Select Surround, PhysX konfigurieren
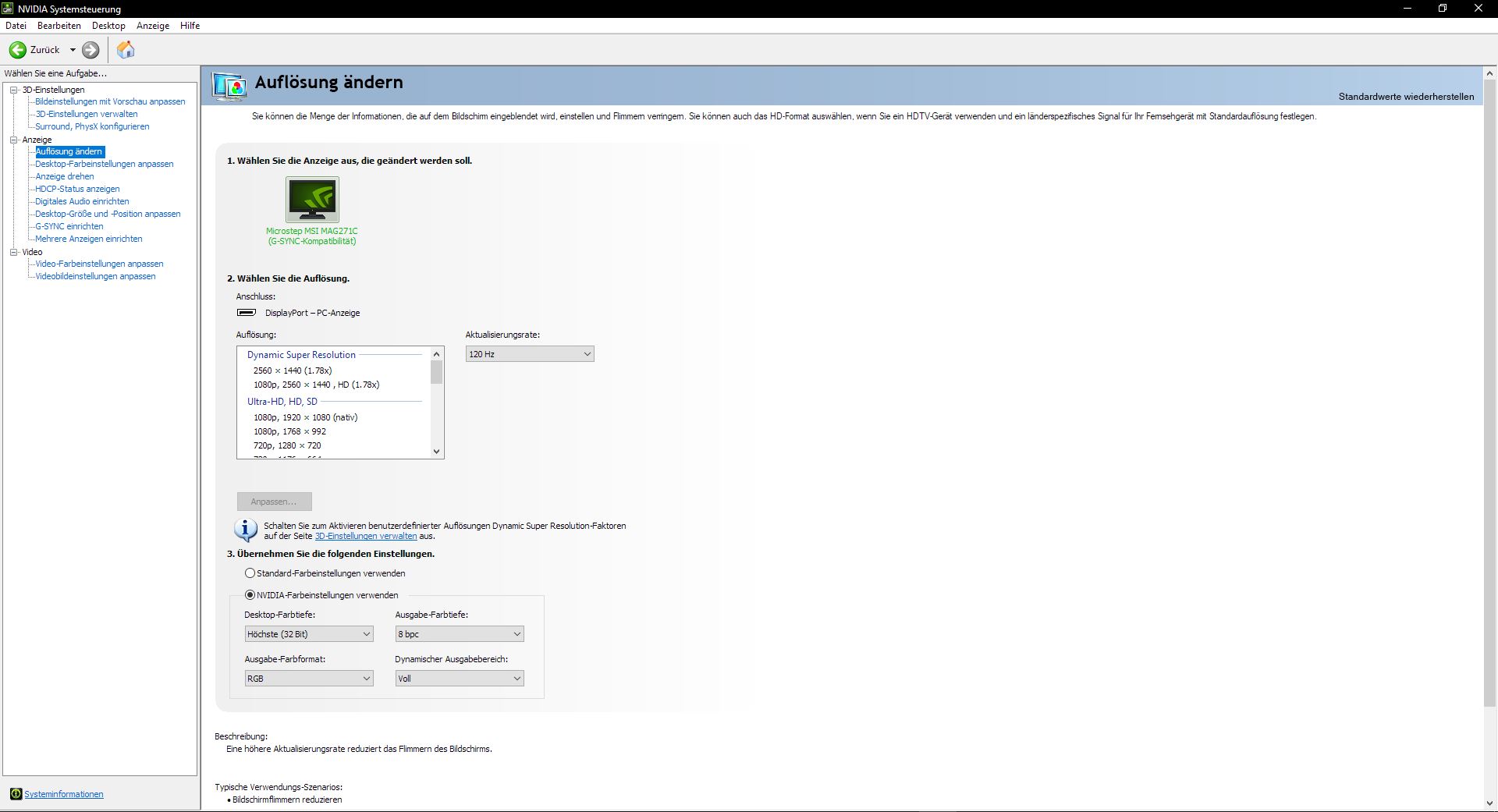Image resolution: width=1498 pixels, height=812 pixels. 92,126
